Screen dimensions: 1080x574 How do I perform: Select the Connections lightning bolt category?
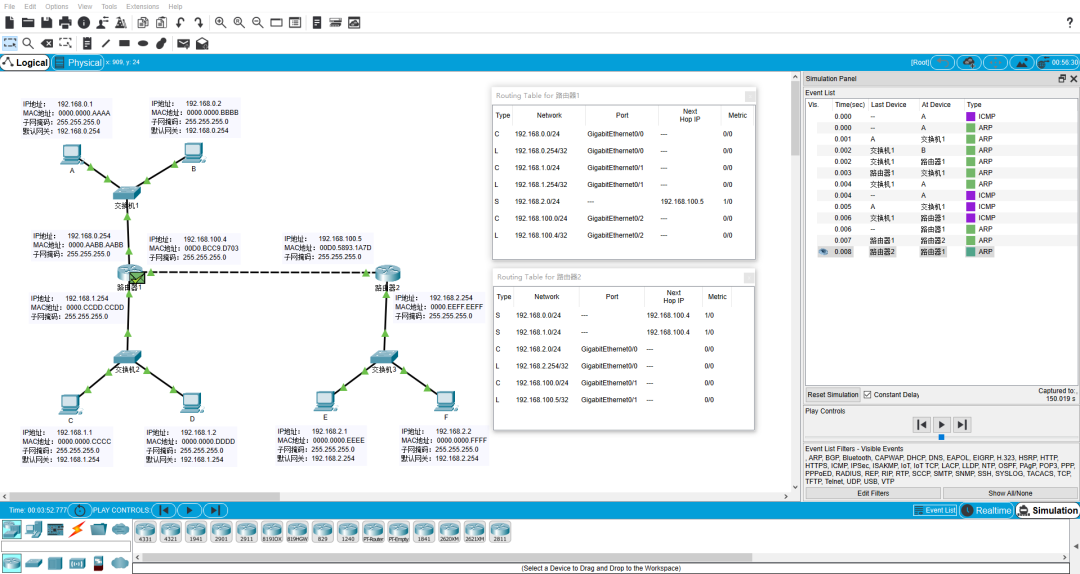pyautogui.click(x=77, y=528)
